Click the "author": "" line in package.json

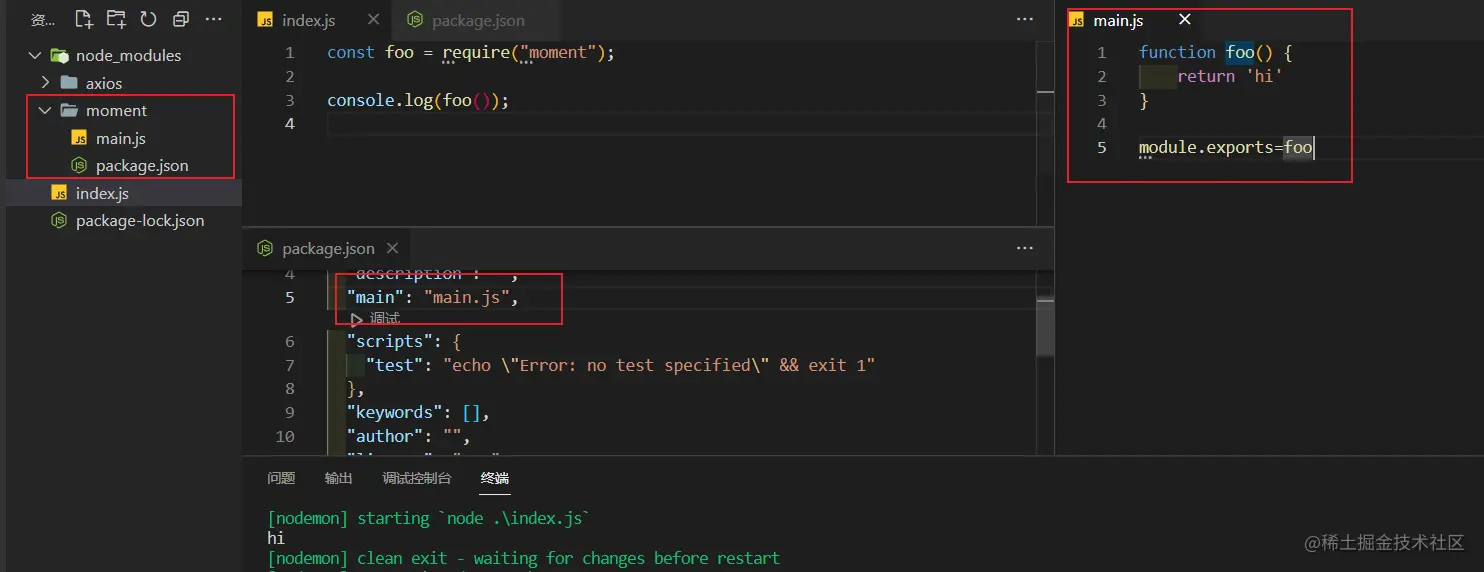click(x=408, y=436)
